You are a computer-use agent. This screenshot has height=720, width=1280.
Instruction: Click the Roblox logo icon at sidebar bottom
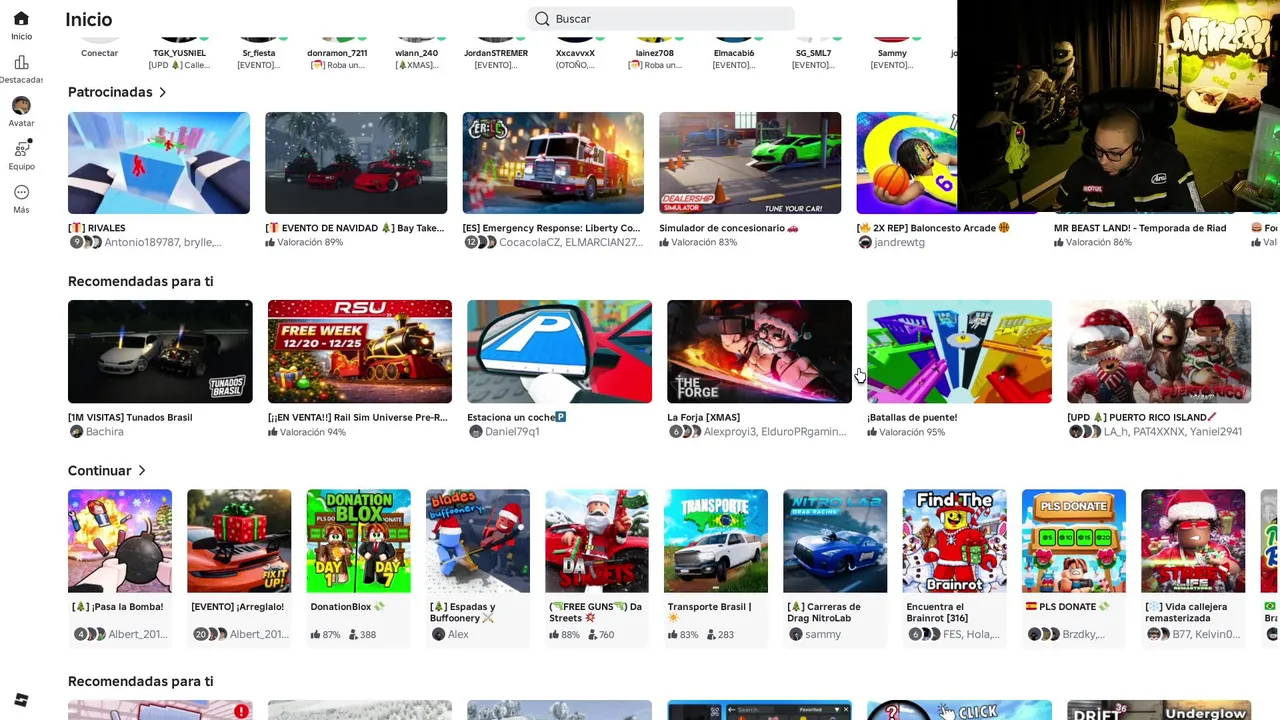[x=21, y=699]
